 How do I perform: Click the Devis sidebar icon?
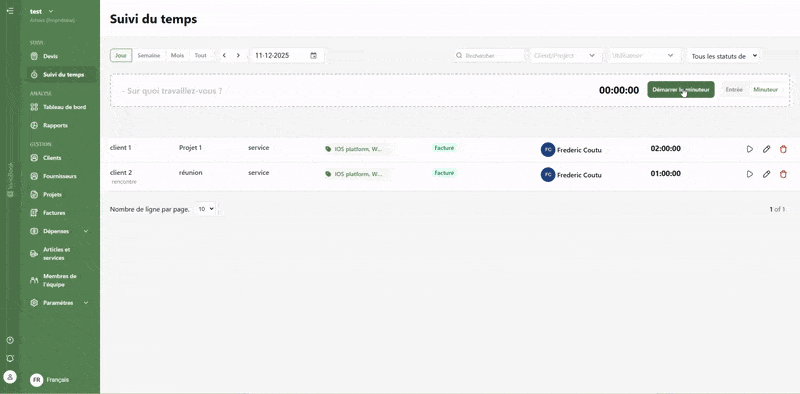[34, 56]
